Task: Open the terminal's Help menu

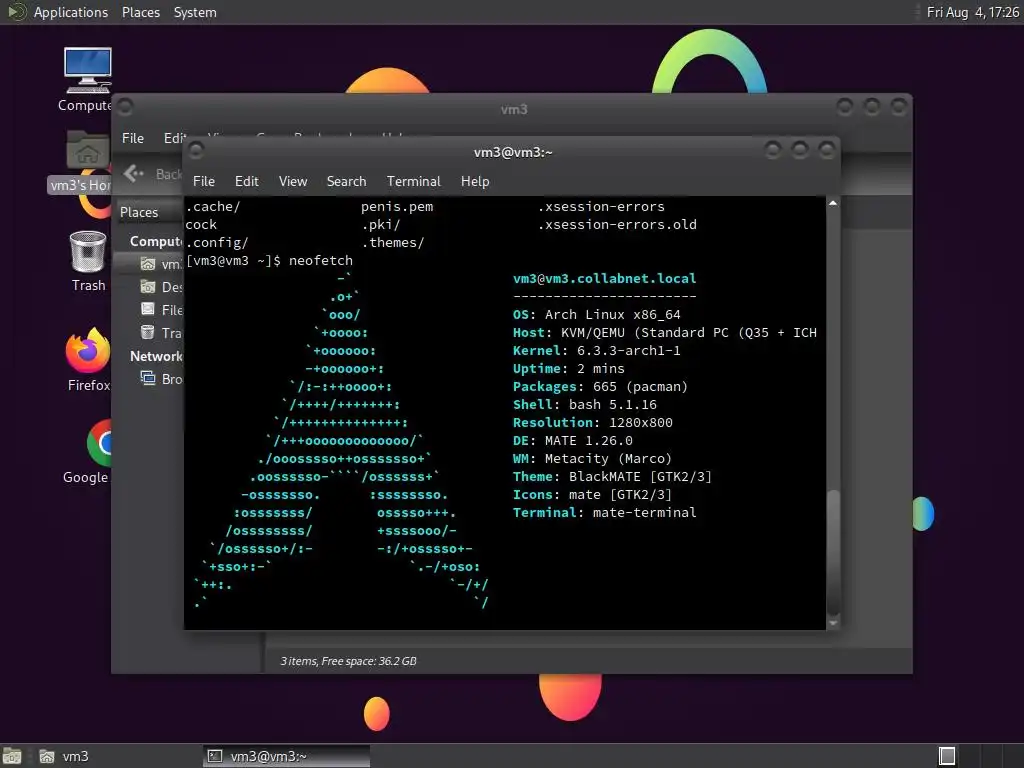Action: 475,182
